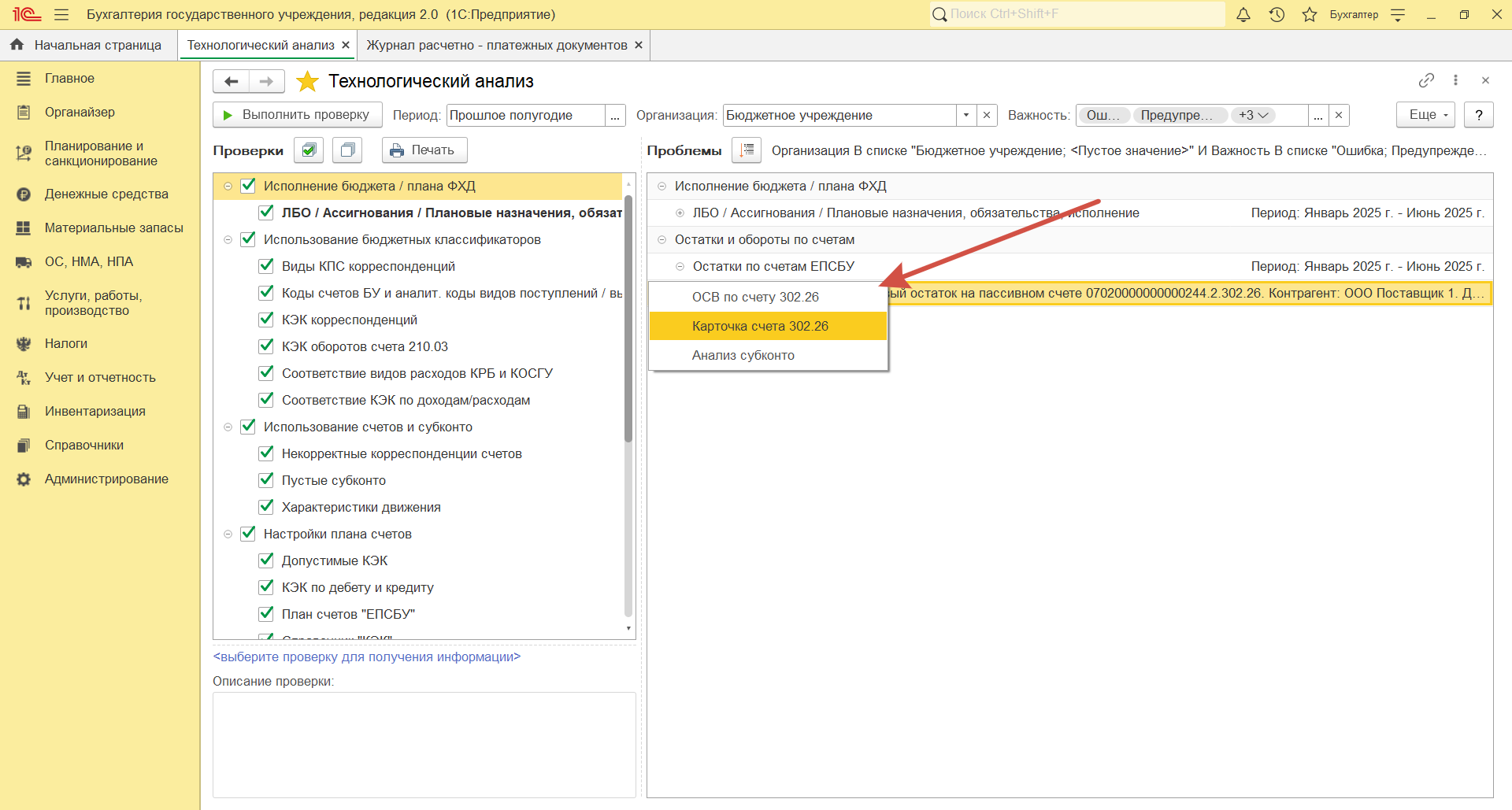Switch to "Журнал расчетно - платежных документов" tab
Viewport: 1512px width, 810px height.
coord(496,46)
